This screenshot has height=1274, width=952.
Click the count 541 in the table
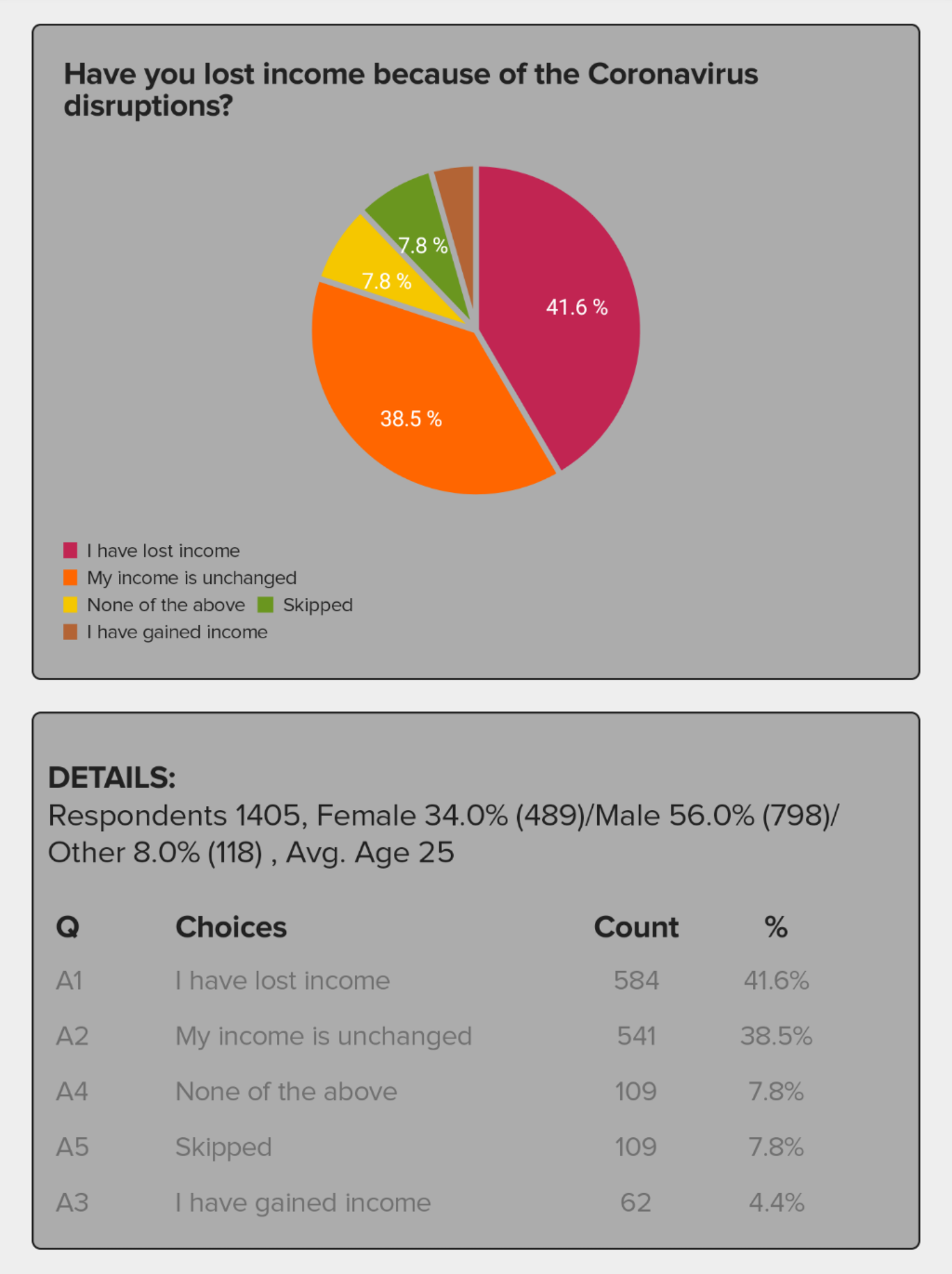[x=636, y=1036]
